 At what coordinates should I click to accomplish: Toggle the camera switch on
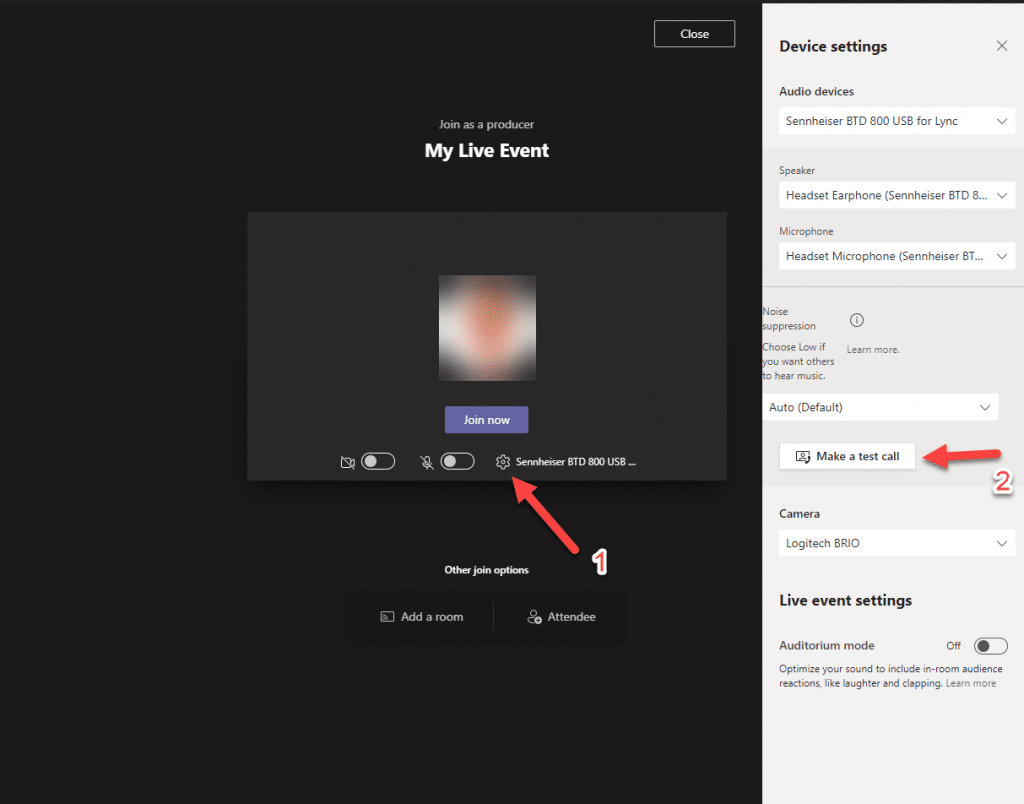point(378,461)
